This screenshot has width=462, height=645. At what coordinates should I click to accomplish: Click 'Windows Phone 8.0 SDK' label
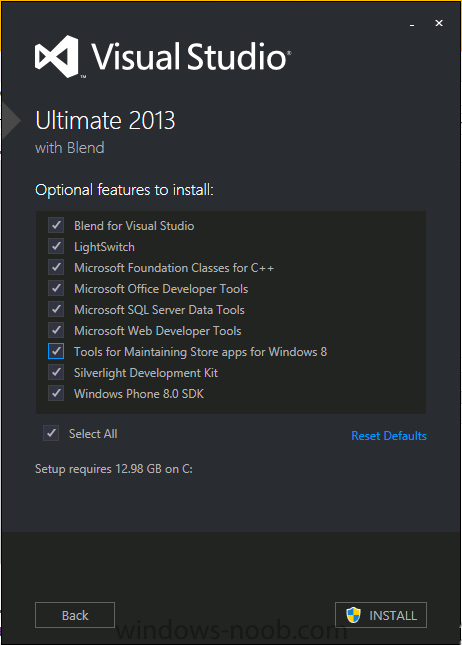[139, 394]
